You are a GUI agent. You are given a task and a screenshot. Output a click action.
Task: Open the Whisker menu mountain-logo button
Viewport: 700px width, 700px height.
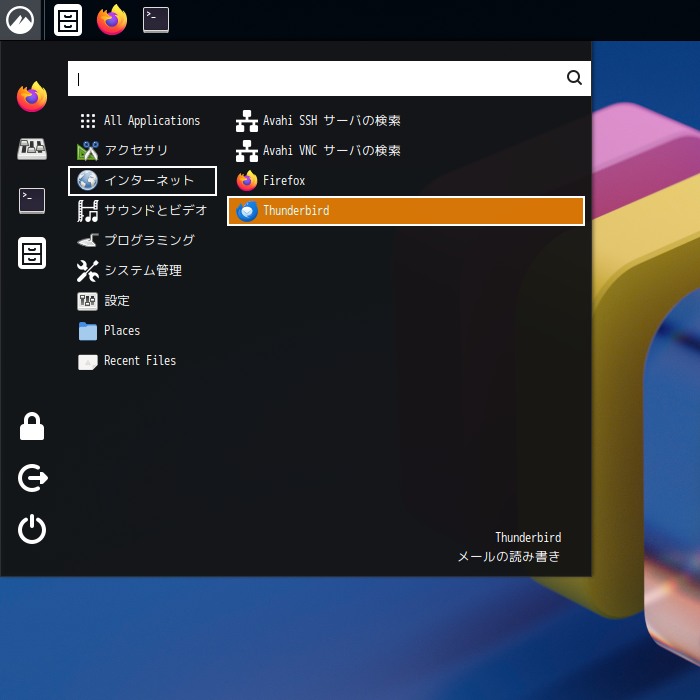coord(20,20)
